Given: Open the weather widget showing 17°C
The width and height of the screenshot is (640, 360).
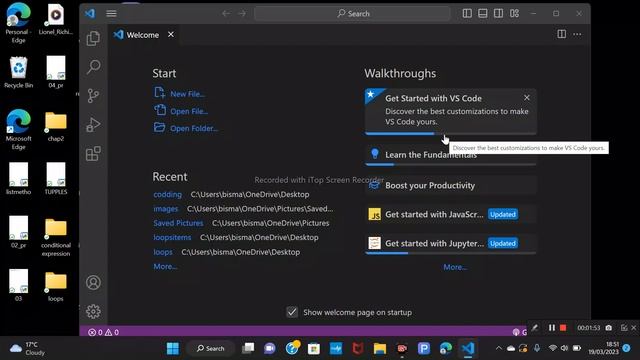Looking at the screenshot, I should point(27,348).
